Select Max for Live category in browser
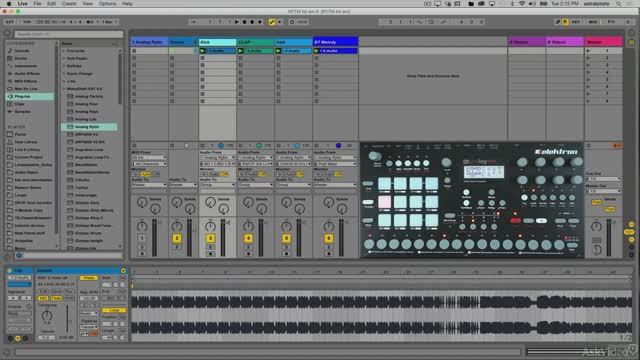 tap(26, 89)
